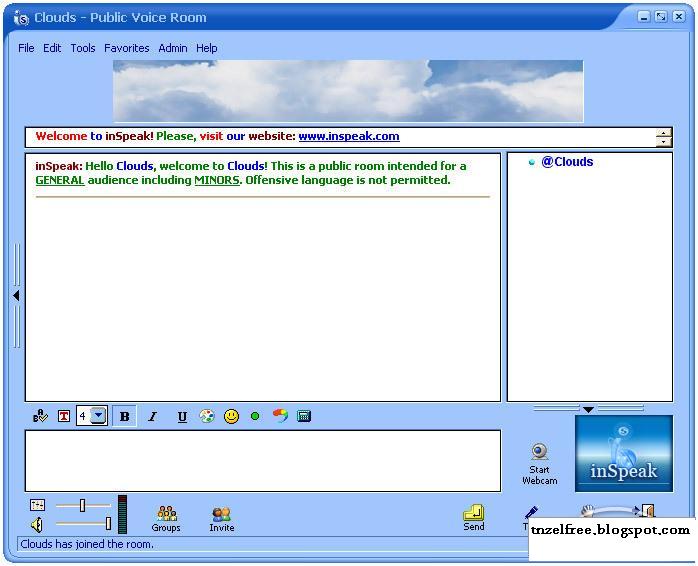The image size is (698, 566).
Task: Open the File menu
Action: coord(26,48)
